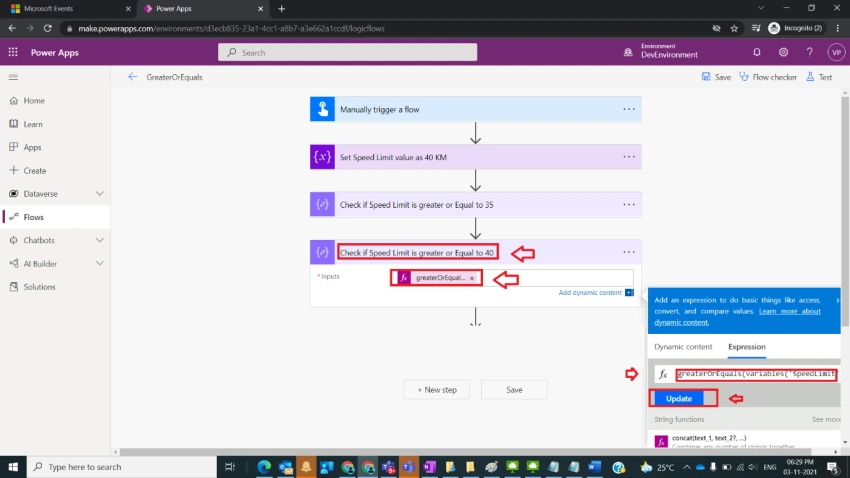Click the Add dynamic content plus icon

[629, 293]
